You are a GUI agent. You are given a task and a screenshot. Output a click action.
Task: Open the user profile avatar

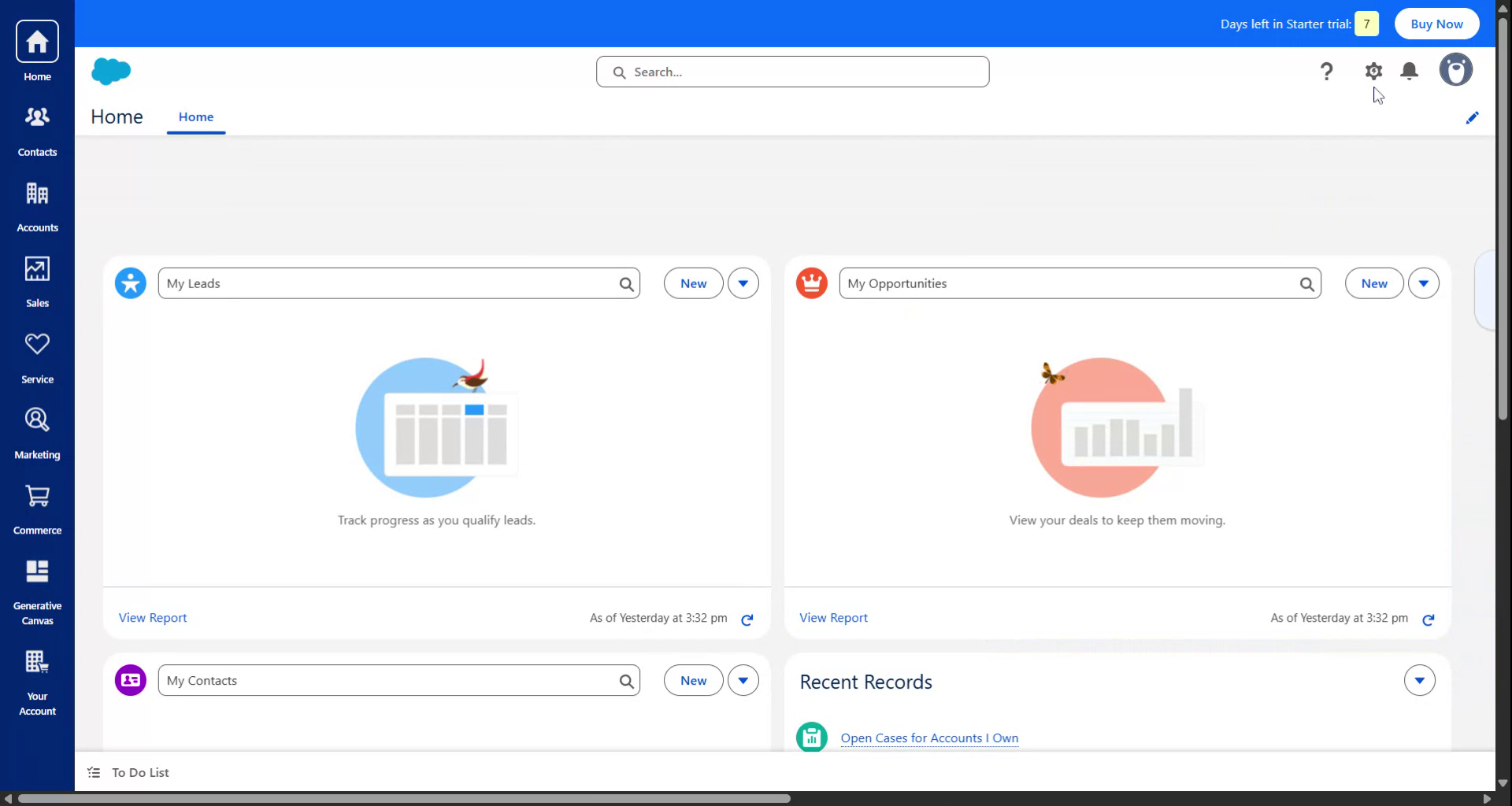pos(1455,70)
